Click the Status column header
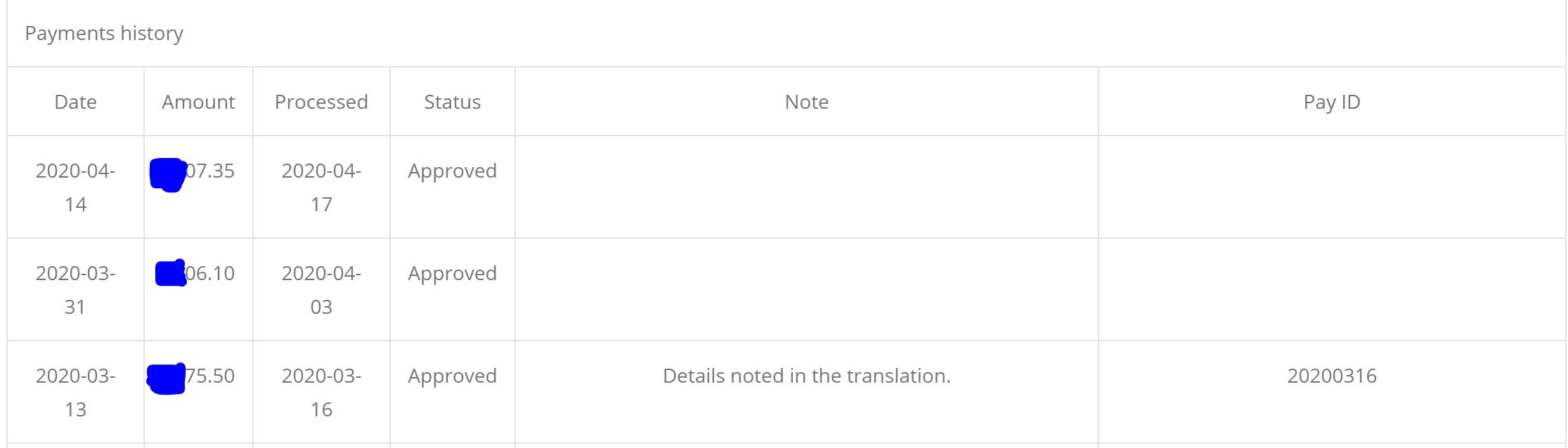Viewport: 1568px width, 448px height. (x=452, y=102)
